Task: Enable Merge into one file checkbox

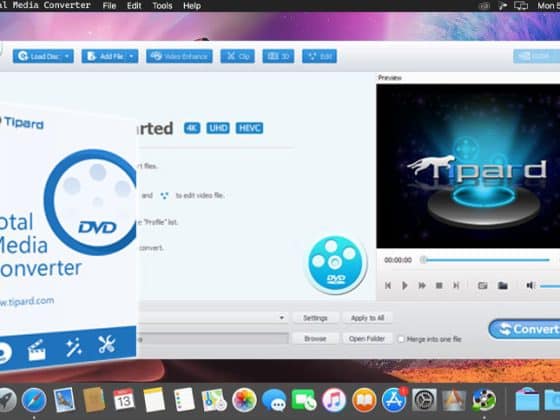Action: [x=401, y=339]
